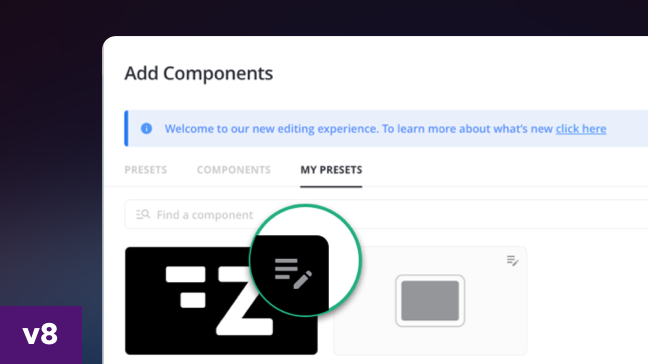
Task: Click the 'Add Components' heading
Action: click(198, 74)
